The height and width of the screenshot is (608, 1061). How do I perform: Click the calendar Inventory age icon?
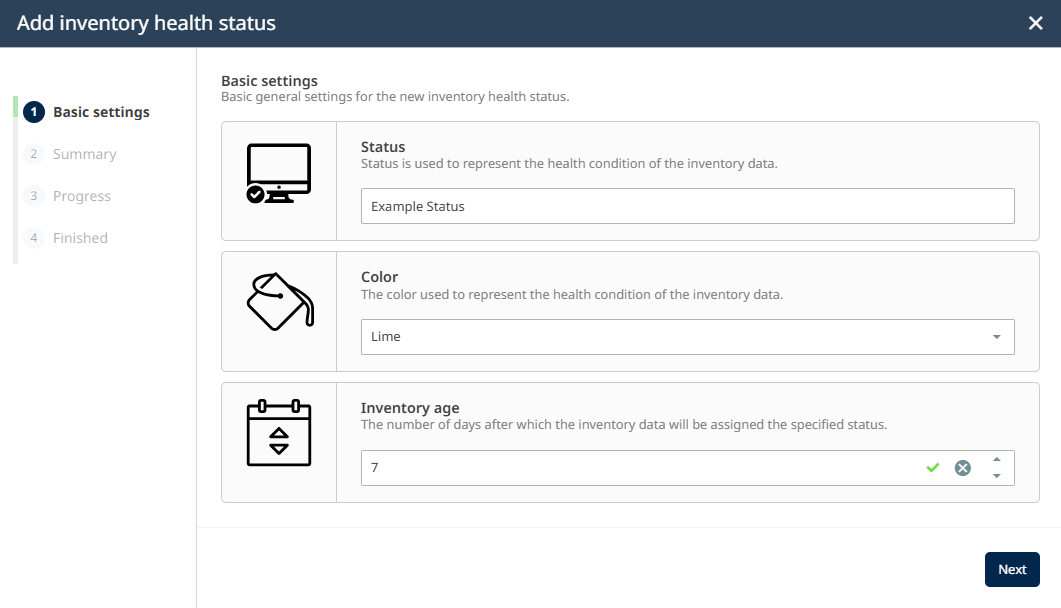(279, 433)
